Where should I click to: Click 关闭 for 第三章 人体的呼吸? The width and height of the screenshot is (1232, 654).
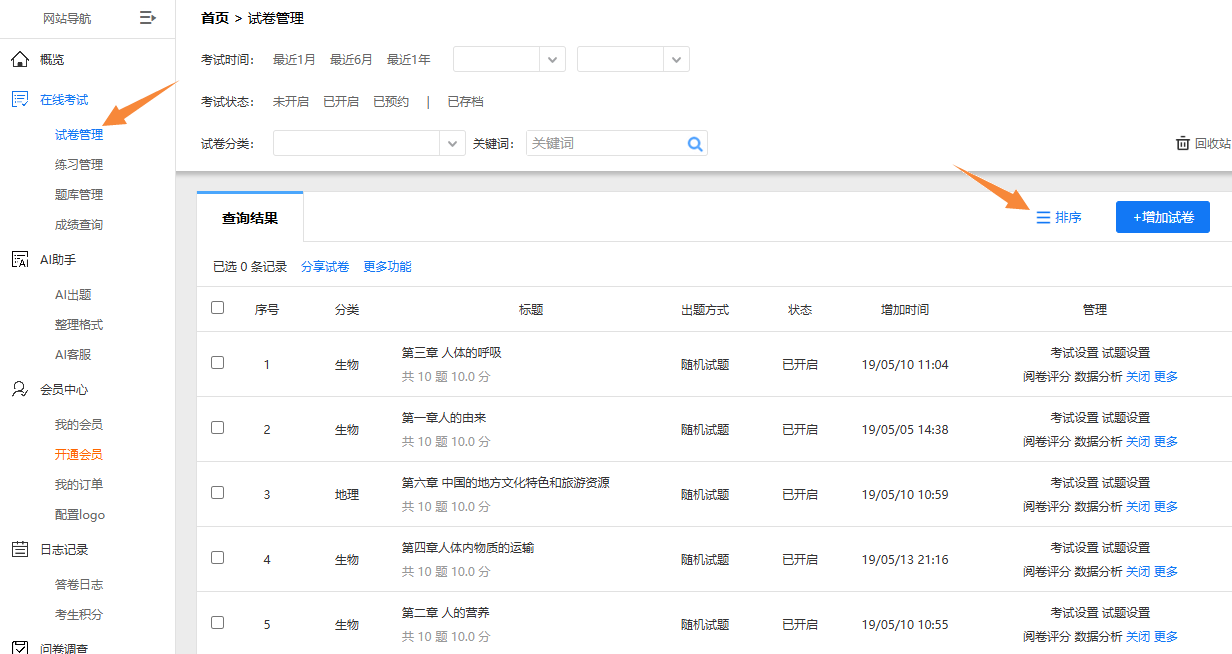pos(1138,377)
